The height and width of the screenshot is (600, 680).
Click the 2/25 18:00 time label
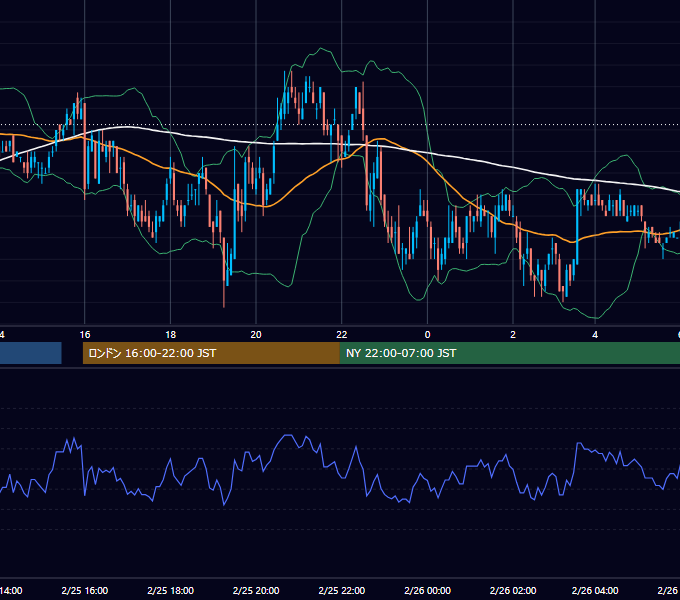pyautogui.click(x=170, y=590)
